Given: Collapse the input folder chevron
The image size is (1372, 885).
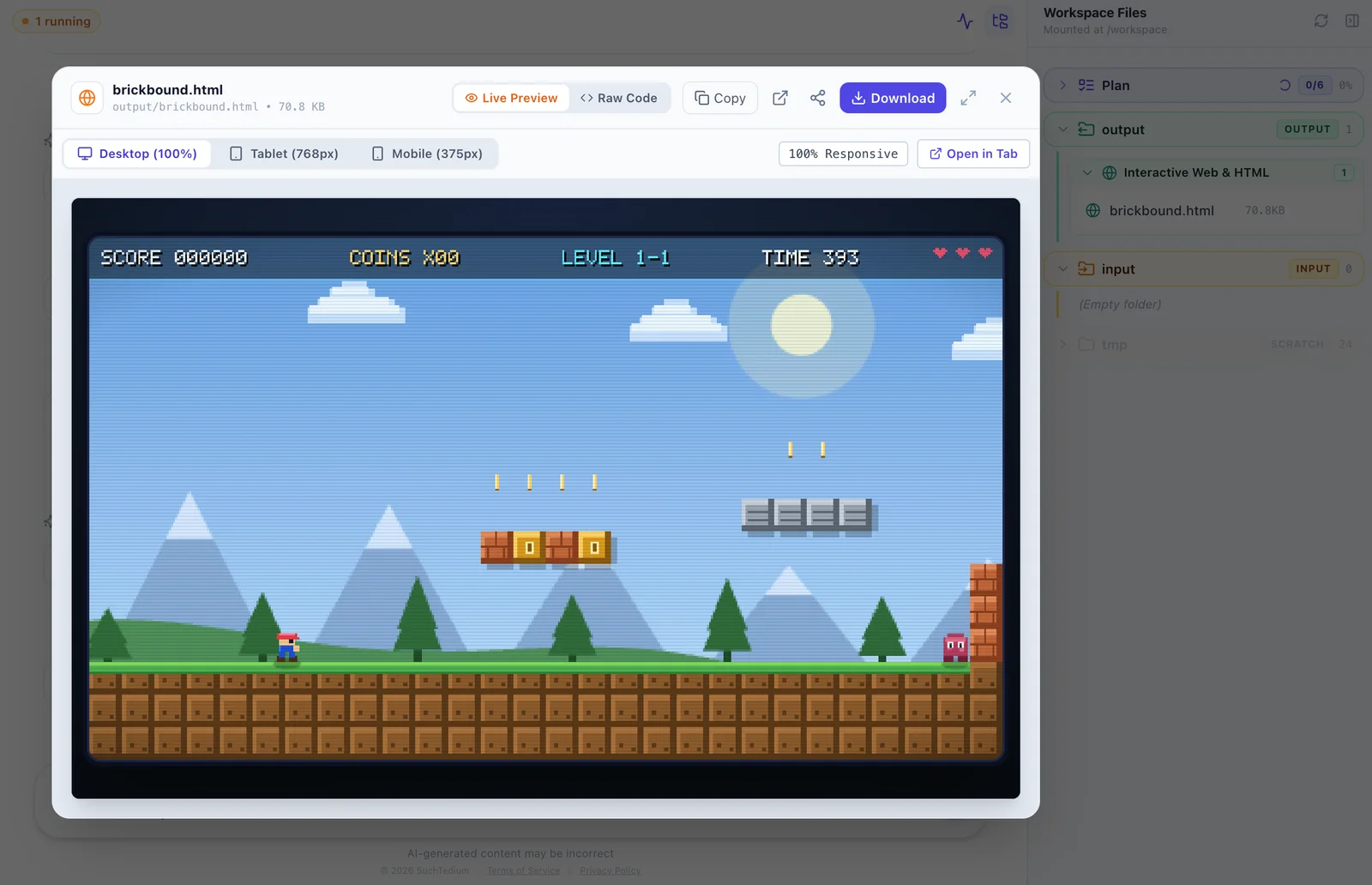Looking at the screenshot, I should click(1062, 268).
